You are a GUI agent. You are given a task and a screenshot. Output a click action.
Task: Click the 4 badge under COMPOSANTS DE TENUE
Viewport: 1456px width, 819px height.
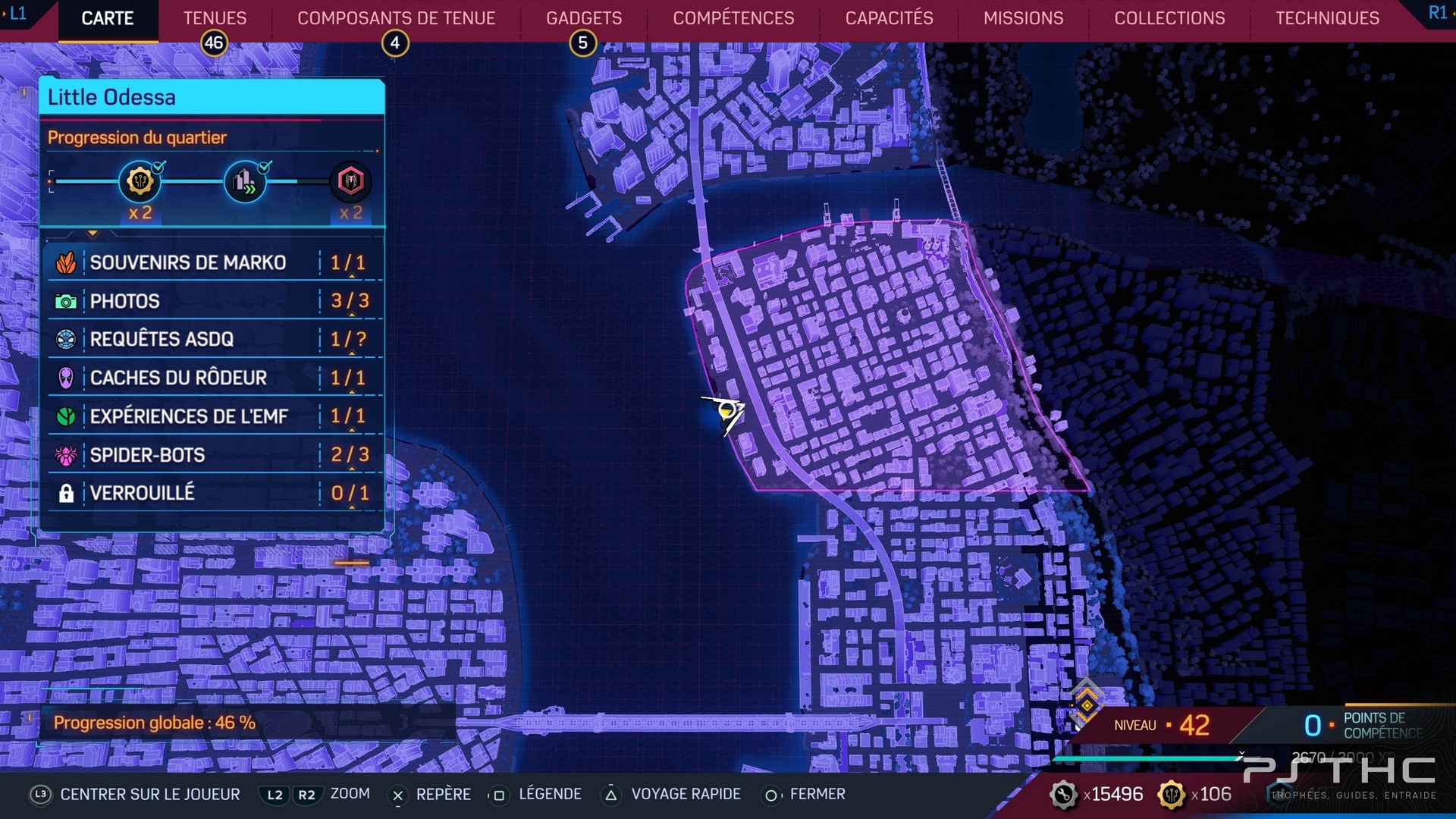pyautogui.click(x=395, y=43)
